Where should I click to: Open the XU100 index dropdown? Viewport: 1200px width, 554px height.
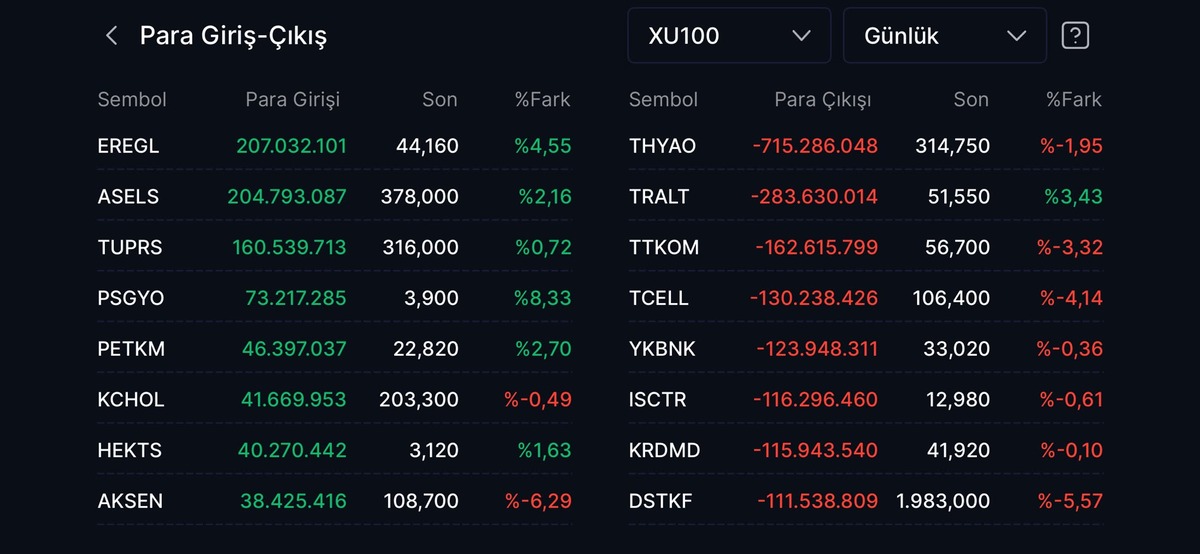pyautogui.click(x=729, y=36)
